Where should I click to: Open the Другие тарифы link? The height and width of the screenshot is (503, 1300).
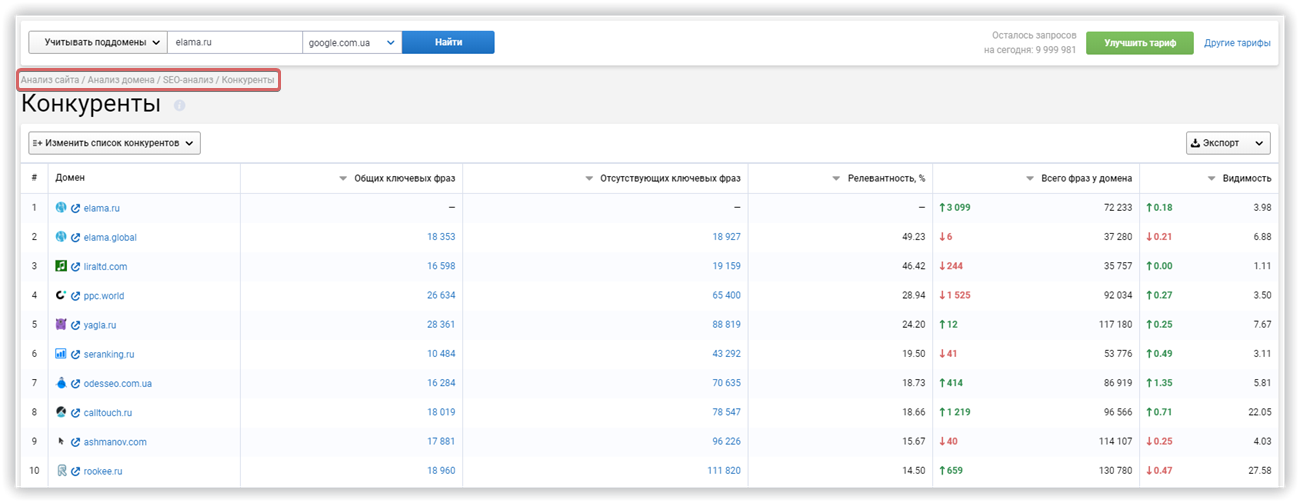1237,43
